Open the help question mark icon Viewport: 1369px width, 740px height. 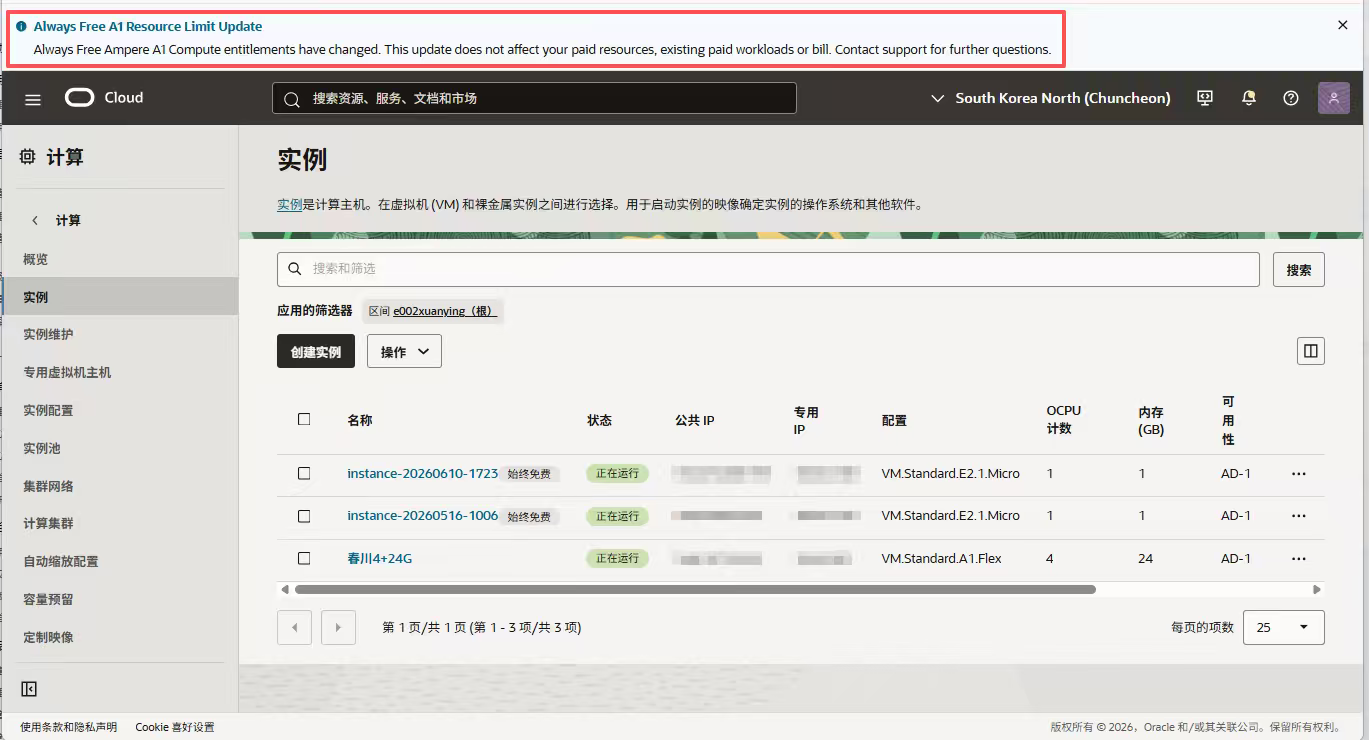(x=1291, y=98)
